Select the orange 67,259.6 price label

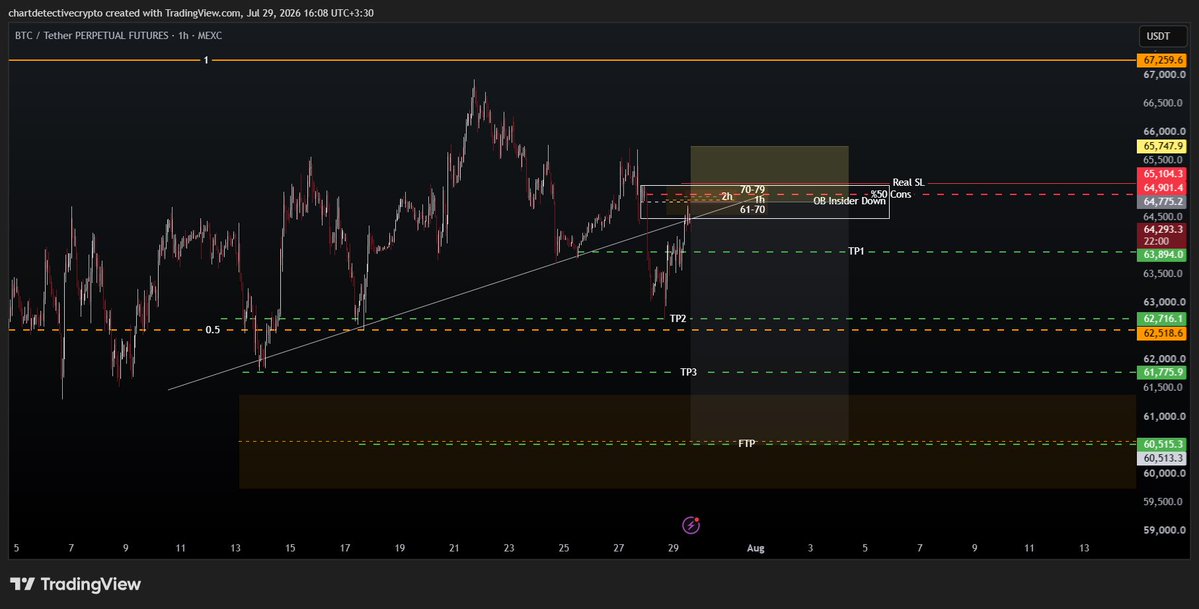pyautogui.click(x=1162, y=60)
